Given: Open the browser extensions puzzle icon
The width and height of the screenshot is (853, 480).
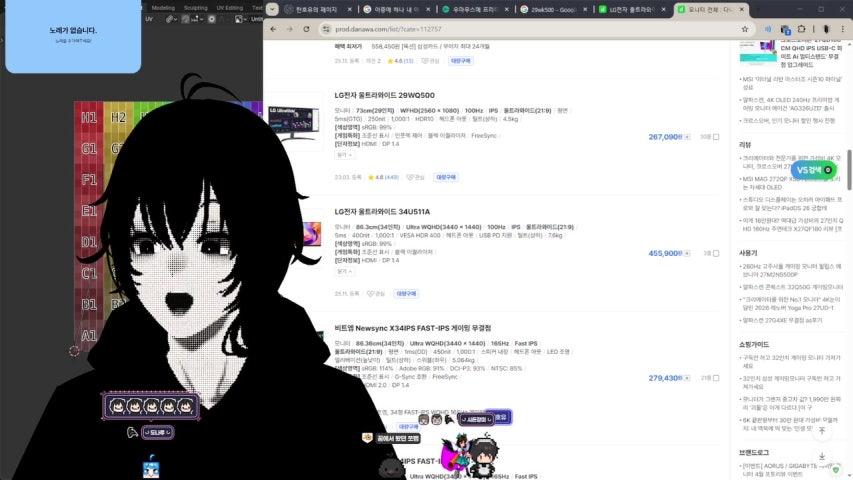Looking at the screenshot, I should 802,30.
